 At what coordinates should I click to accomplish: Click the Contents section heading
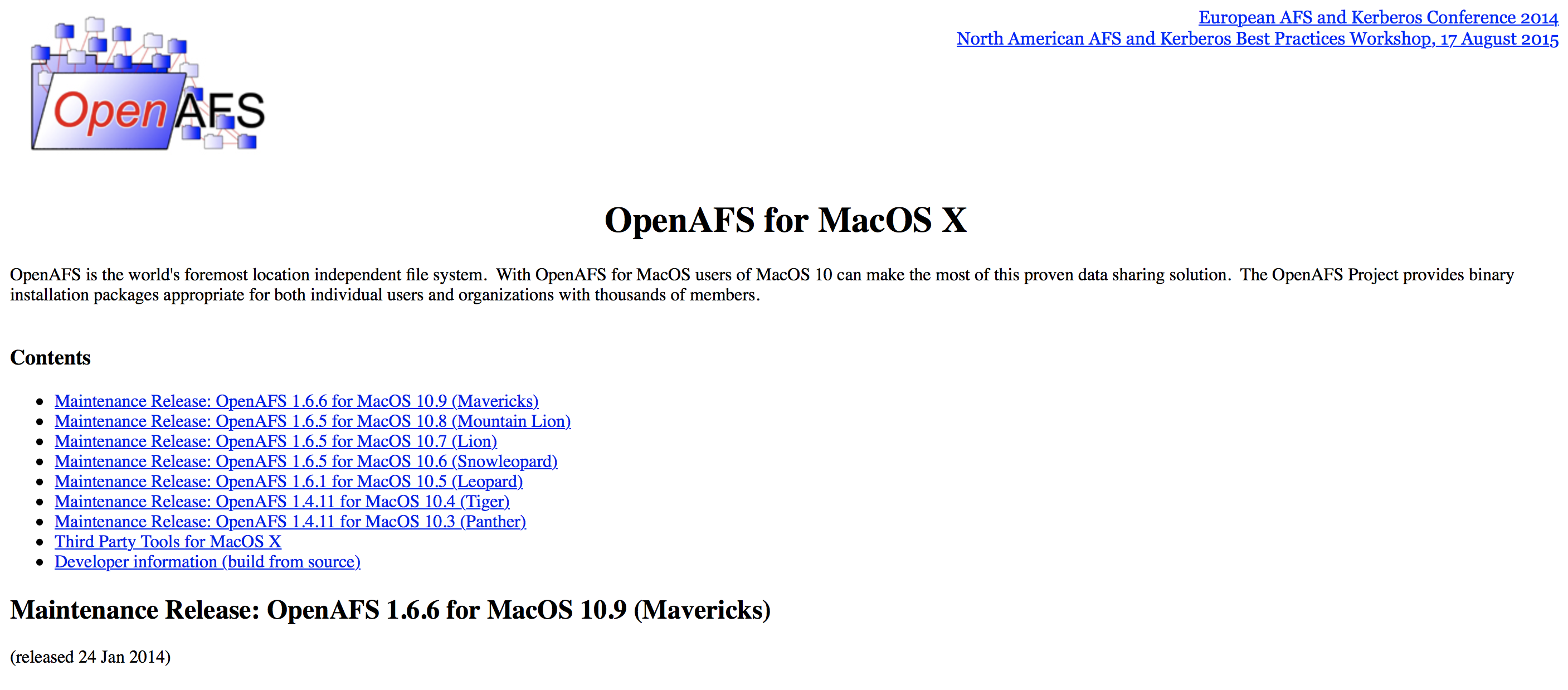(x=50, y=357)
